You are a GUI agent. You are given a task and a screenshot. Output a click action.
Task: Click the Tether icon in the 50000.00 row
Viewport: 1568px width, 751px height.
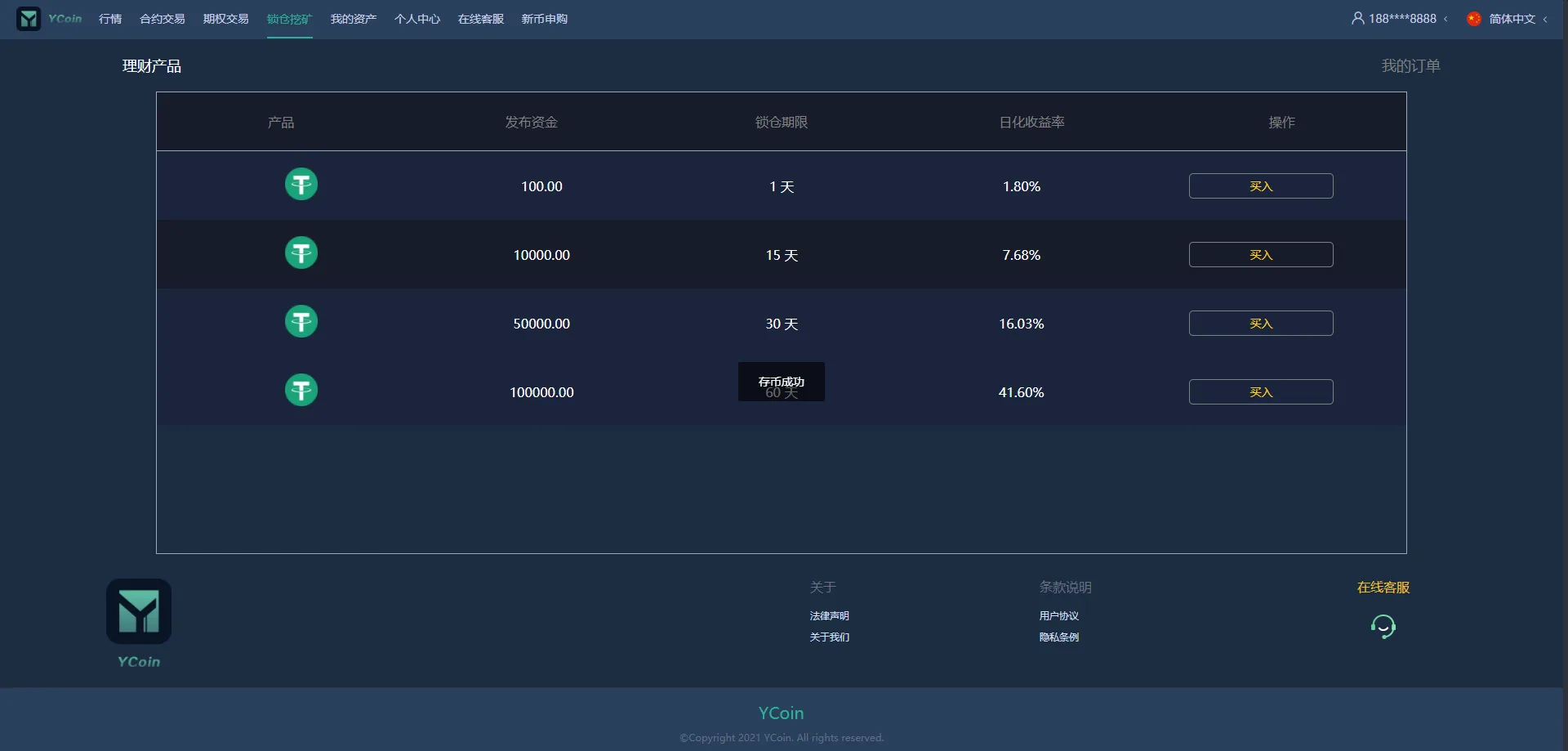pyautogui.click(x=301, y=322)
